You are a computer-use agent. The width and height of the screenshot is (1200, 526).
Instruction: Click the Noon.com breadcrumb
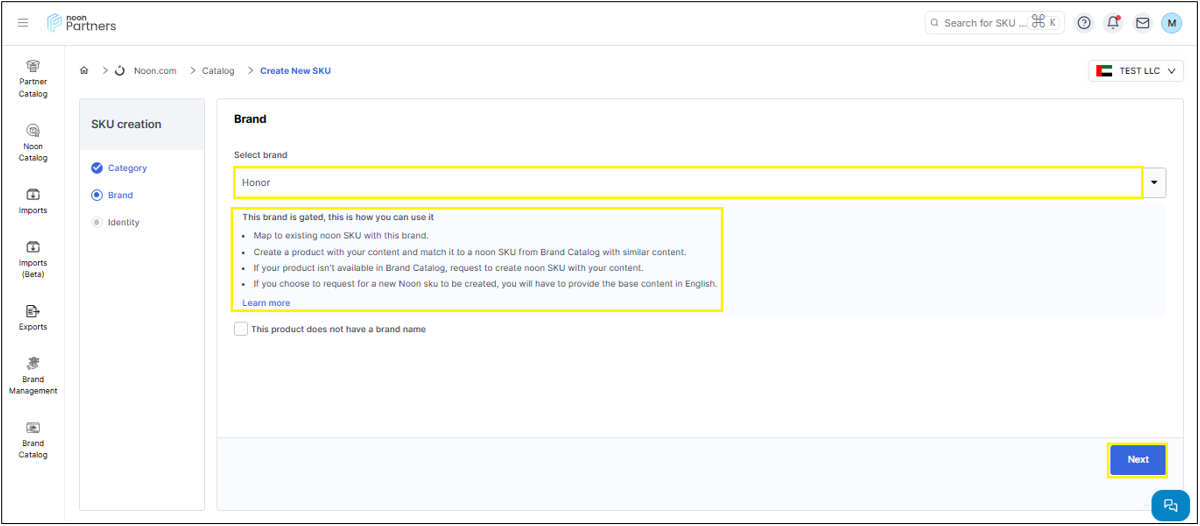(155, 71)
